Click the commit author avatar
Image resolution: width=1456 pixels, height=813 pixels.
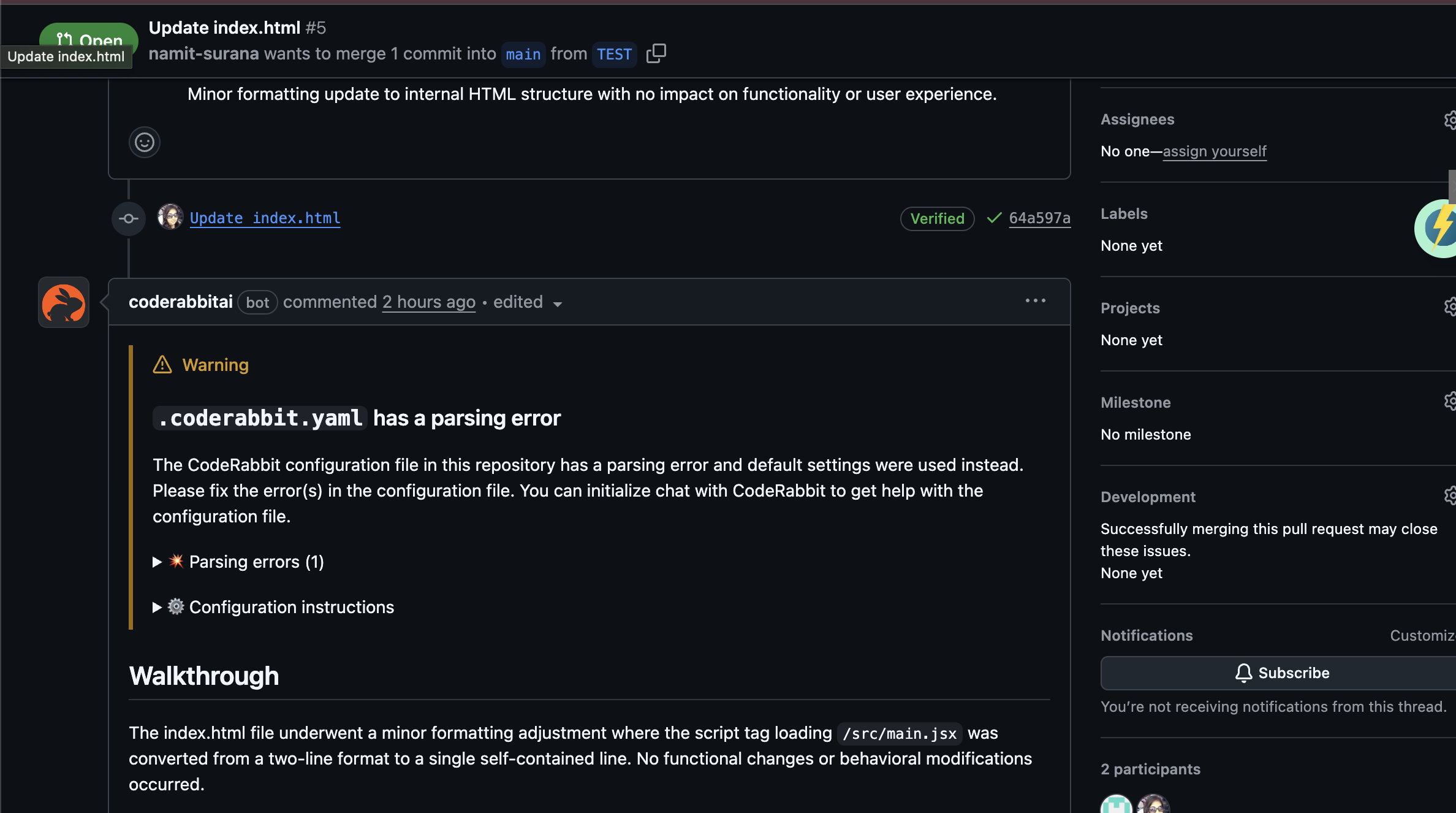click(170, 218)
